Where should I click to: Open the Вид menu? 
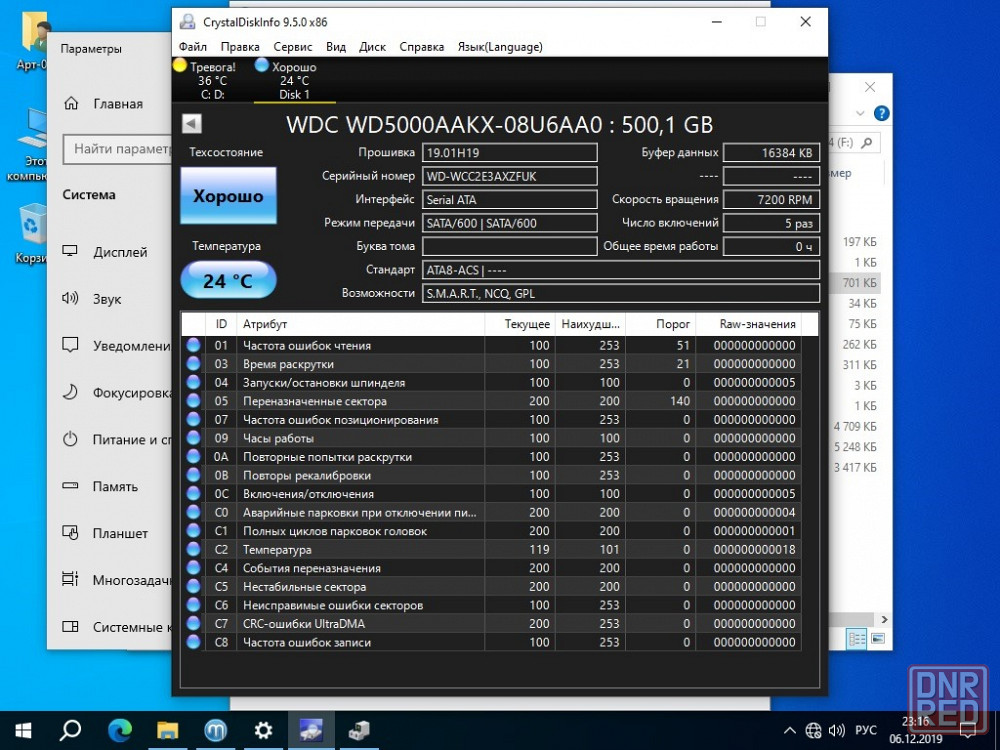tap(335, 47)
